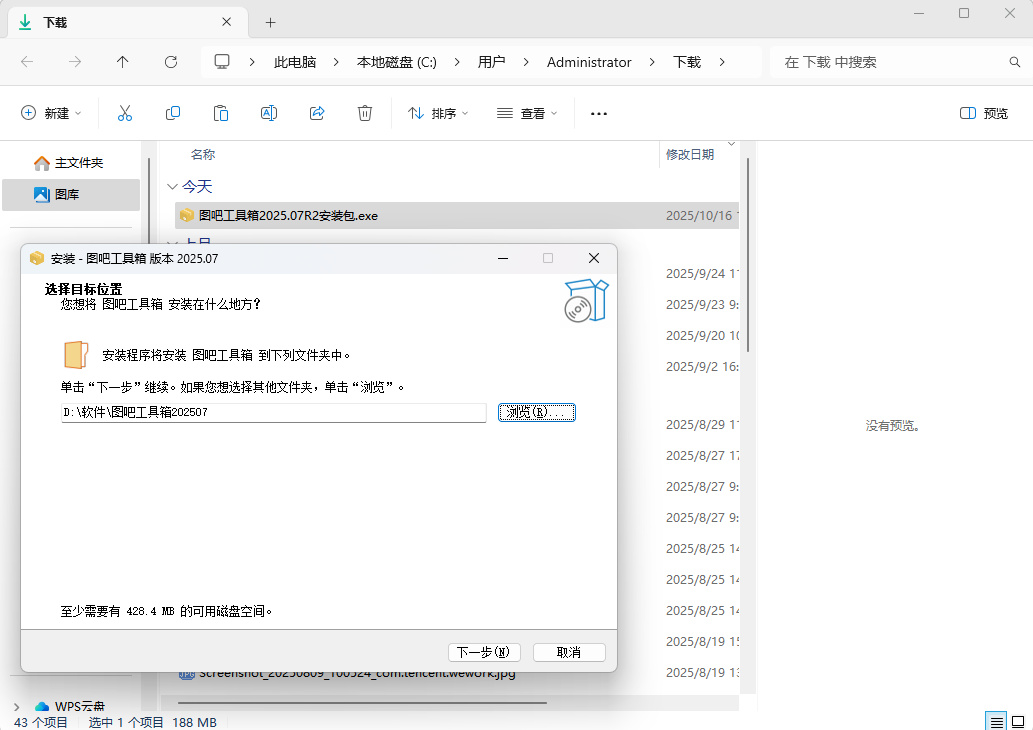Expand chevron after Administrator in breadcrumb
Screen dimensions: 1033x730
click(652, 62)
